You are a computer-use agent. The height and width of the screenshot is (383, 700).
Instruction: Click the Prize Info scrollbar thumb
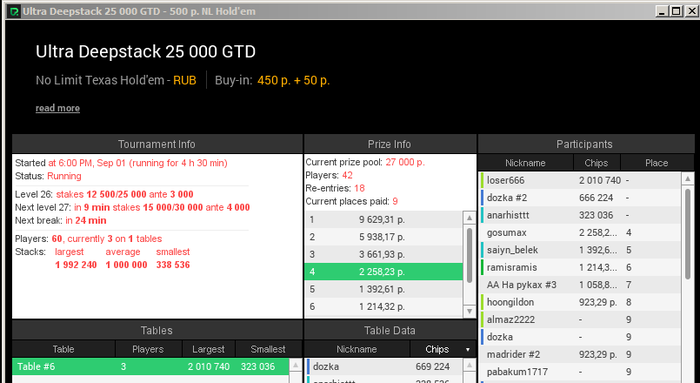point(469,255)
